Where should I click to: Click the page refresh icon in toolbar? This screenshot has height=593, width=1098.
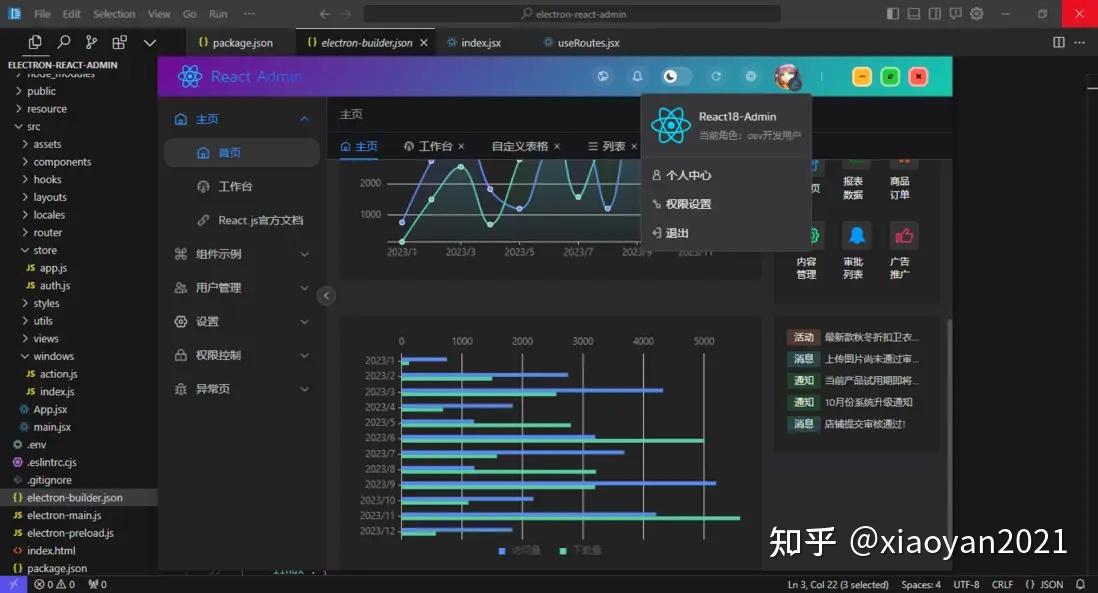pos(716,76)
